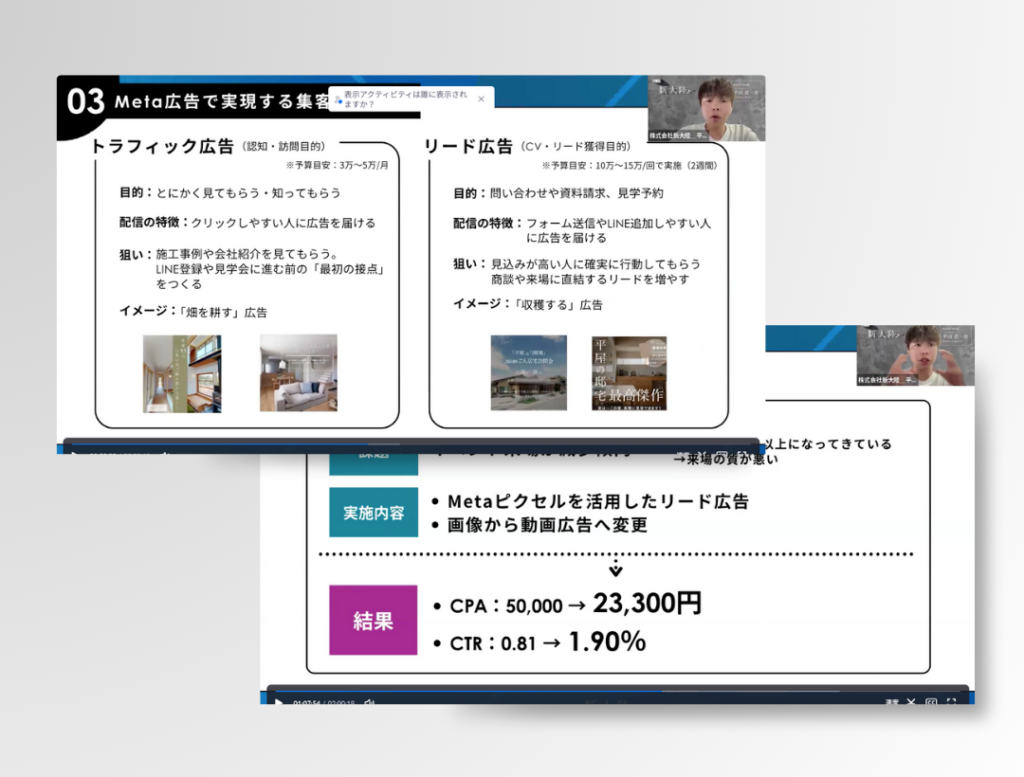
Task: Select the magenta 結果 label box
Action: pos(373,620)
